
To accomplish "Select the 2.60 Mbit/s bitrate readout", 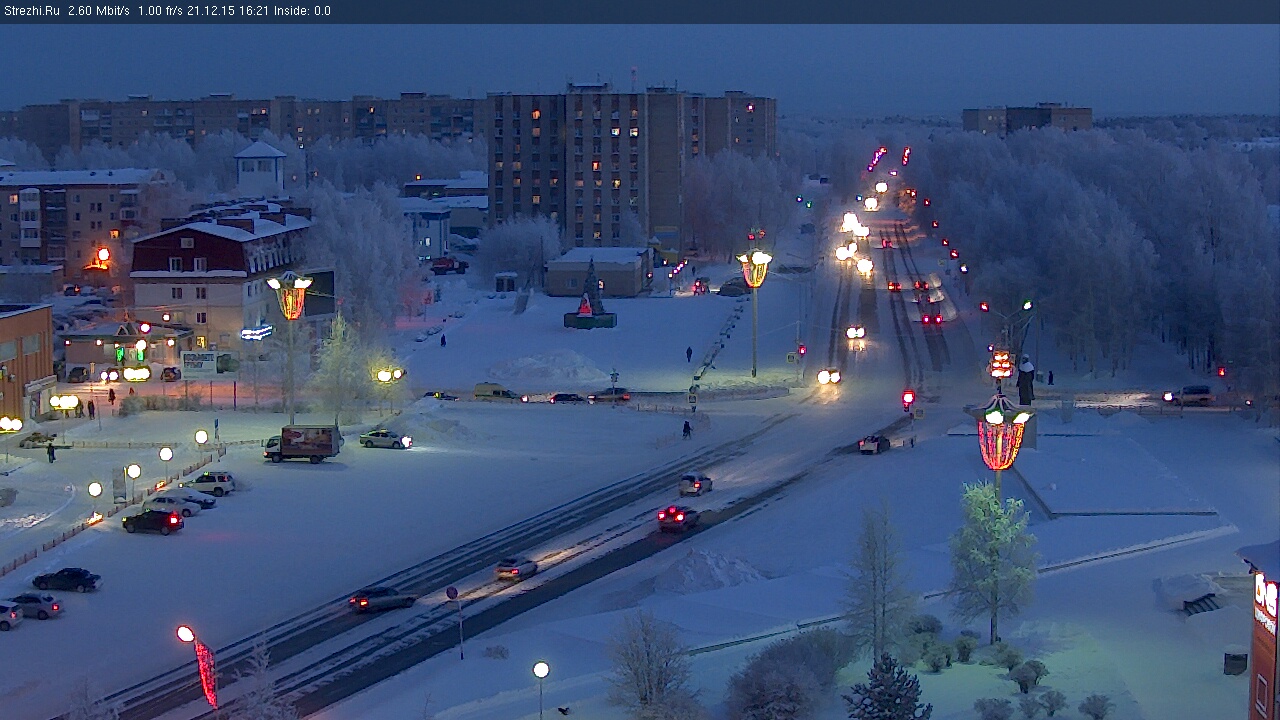I will pyautogui.click(x=99, y=11).
